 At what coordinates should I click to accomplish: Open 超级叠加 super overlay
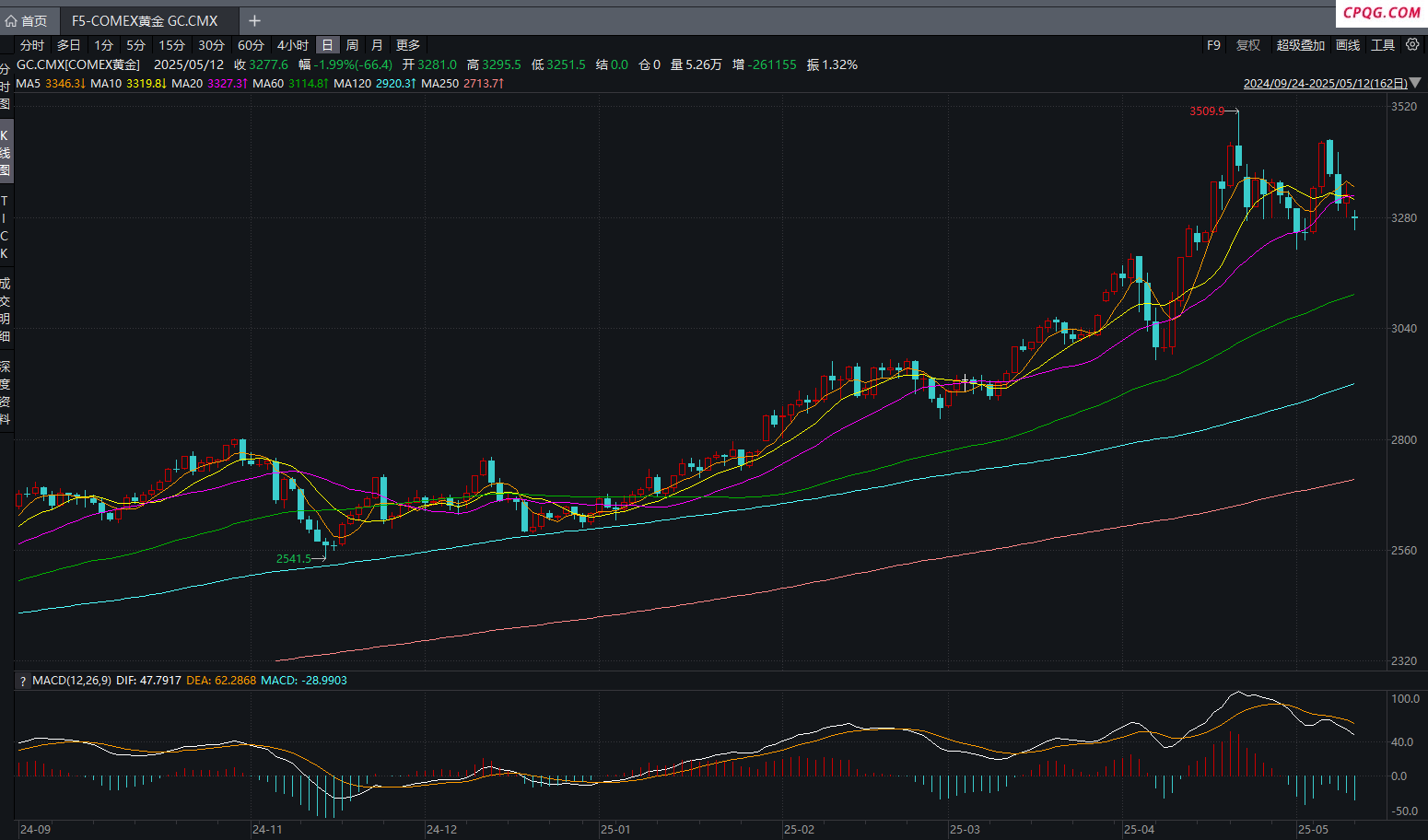[x=1300, y=45]
